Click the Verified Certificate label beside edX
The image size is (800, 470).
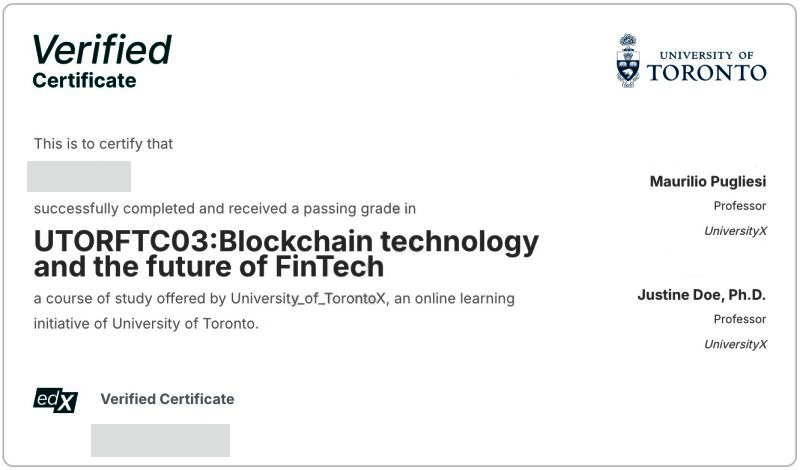(x=167, y=399)
